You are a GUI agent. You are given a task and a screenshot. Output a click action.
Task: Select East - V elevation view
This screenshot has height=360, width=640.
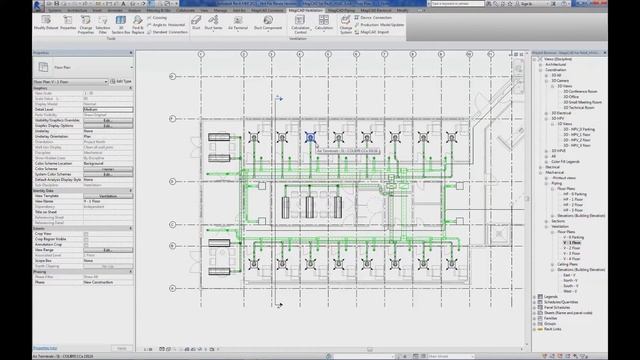point(569,275)
